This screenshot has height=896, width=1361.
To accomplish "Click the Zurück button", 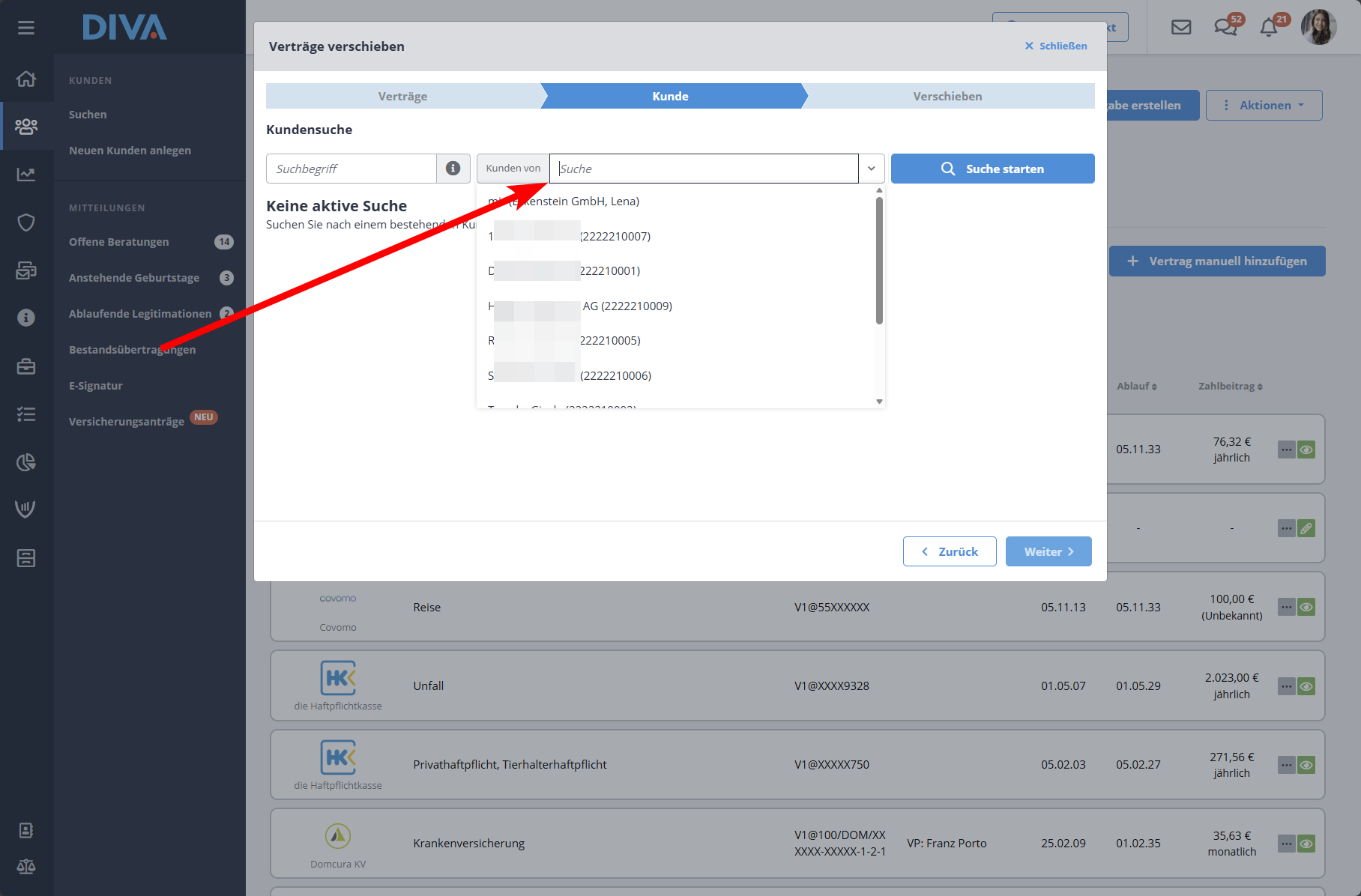I will pyautogui.click(x=949, y=551).
